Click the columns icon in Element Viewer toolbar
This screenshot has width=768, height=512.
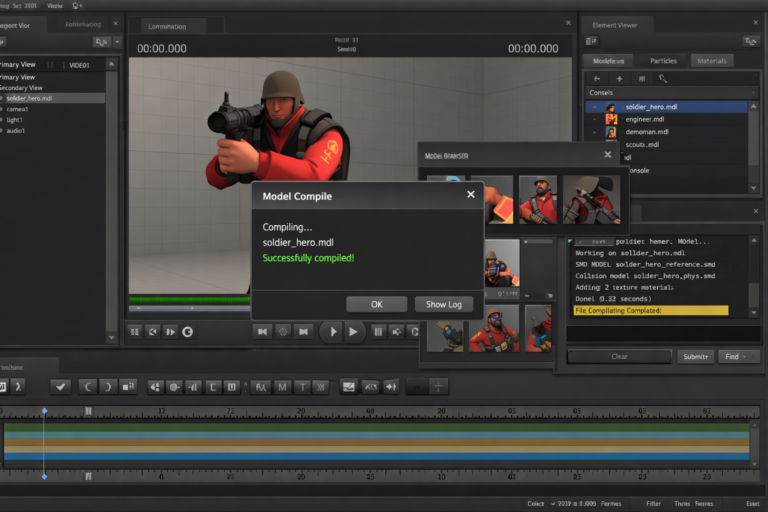pos(642,78)
